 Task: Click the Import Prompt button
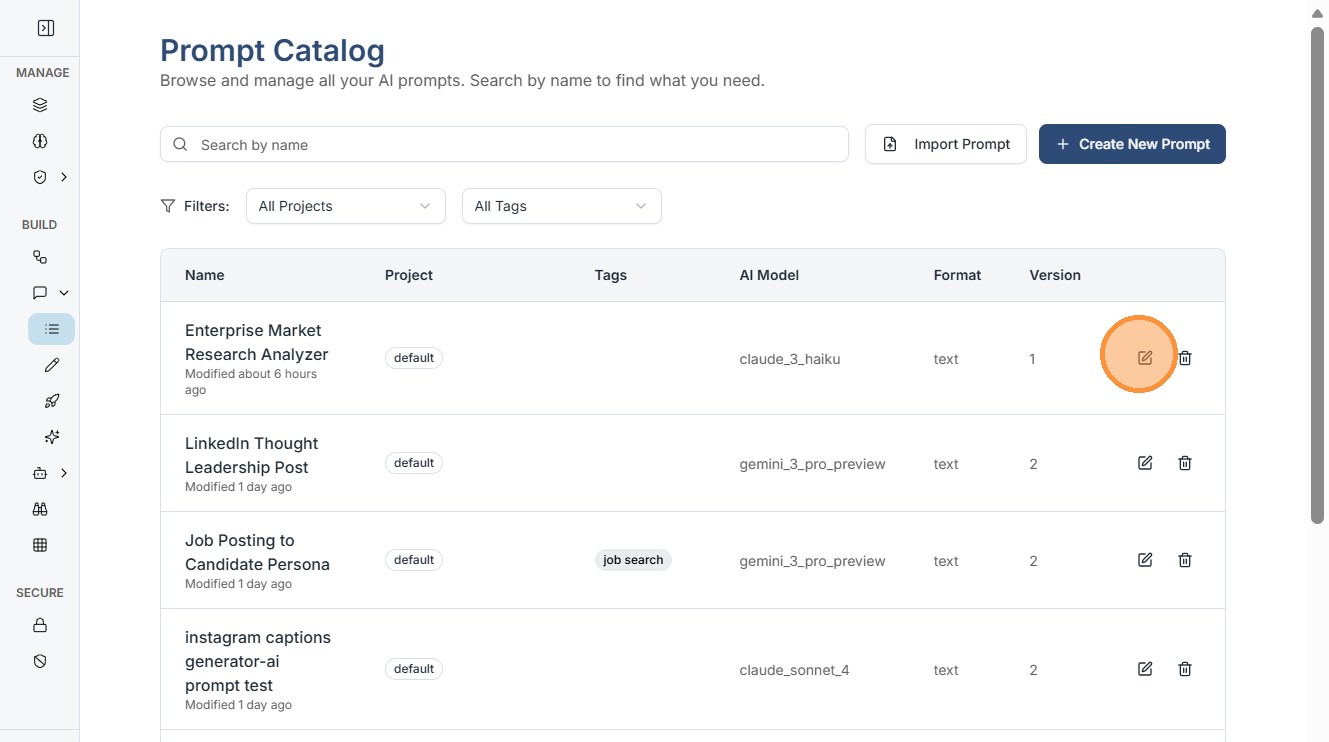(945, 144)
